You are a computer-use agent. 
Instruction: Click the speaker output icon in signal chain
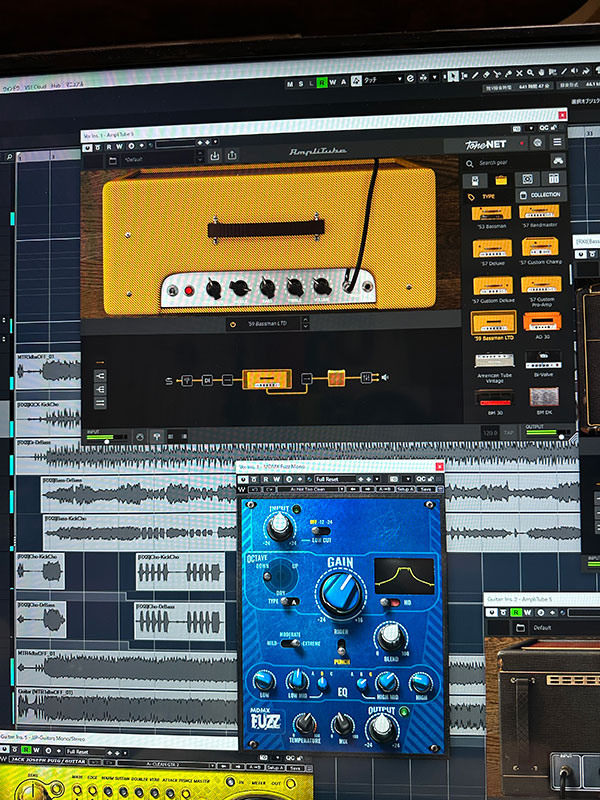385,378
